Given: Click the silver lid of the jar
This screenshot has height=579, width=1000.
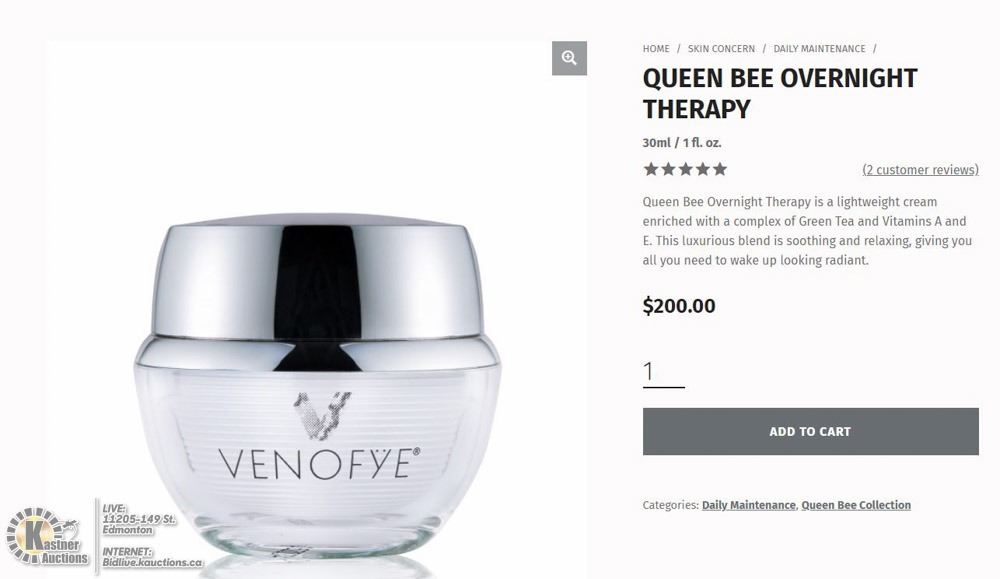Looking at the screenshot, I should (x=317, y=279).
